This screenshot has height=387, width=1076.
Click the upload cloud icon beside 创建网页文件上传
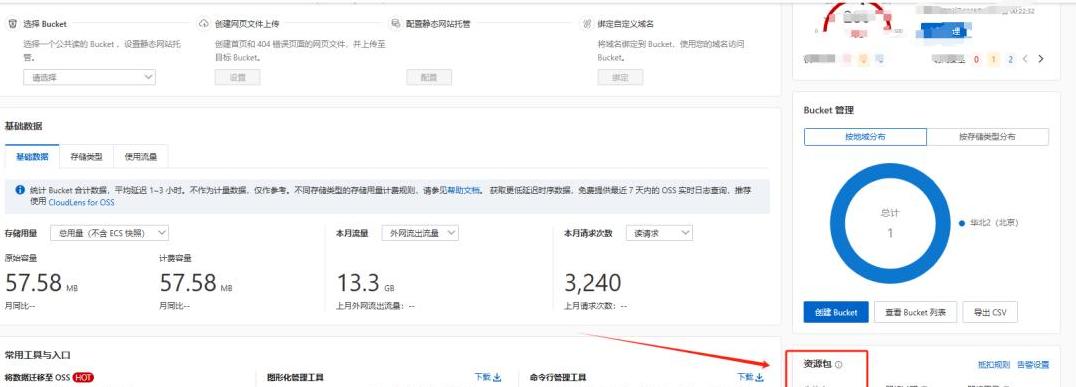203,23
